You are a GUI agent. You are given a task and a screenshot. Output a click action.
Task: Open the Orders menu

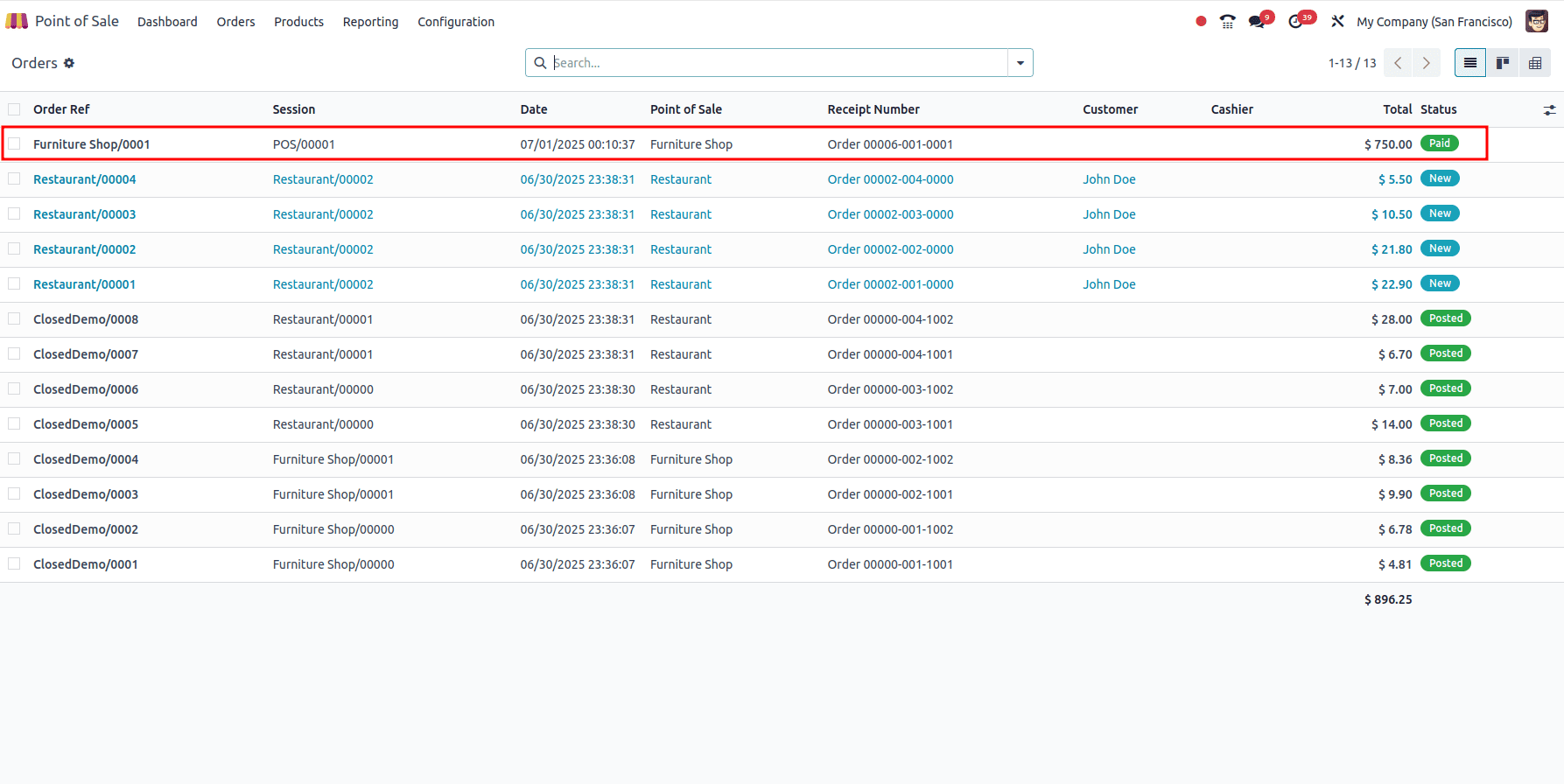tap(236, 22)
